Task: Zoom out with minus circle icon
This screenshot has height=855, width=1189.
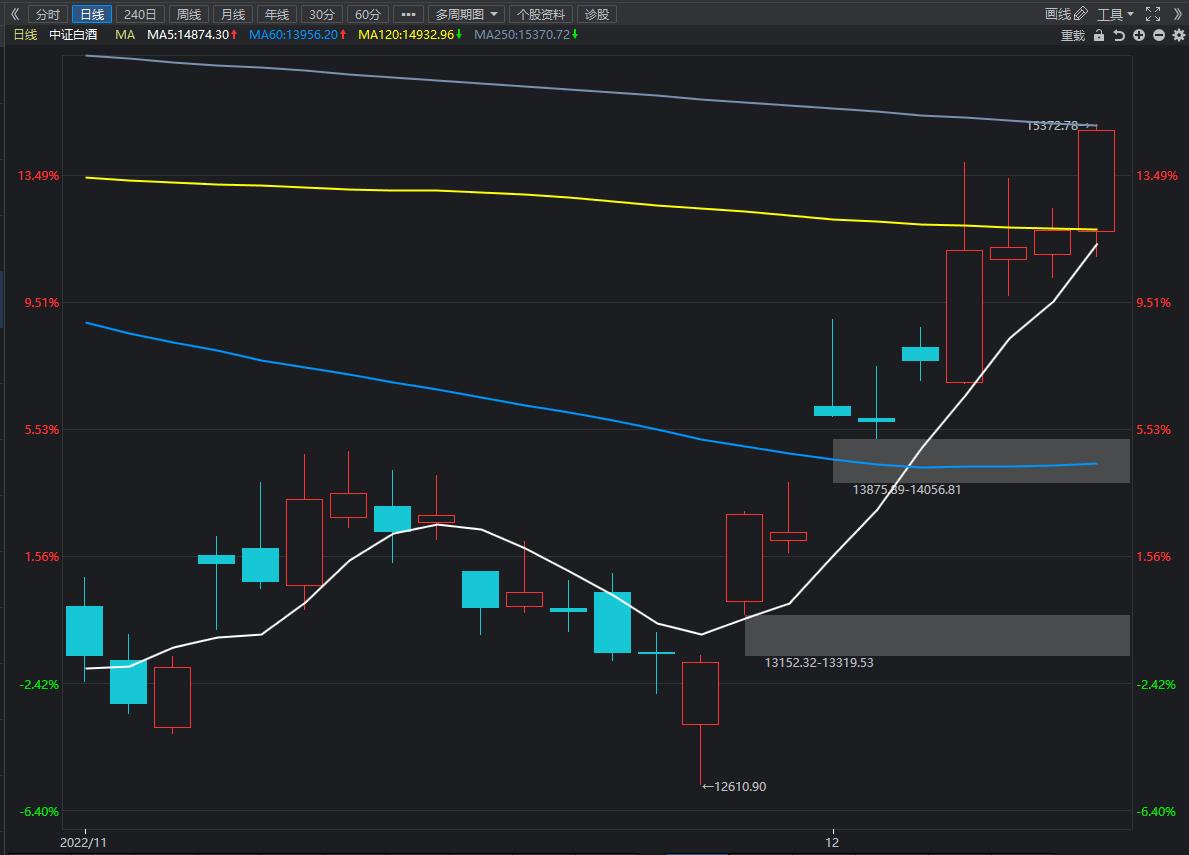Action: coord(1159,35)
